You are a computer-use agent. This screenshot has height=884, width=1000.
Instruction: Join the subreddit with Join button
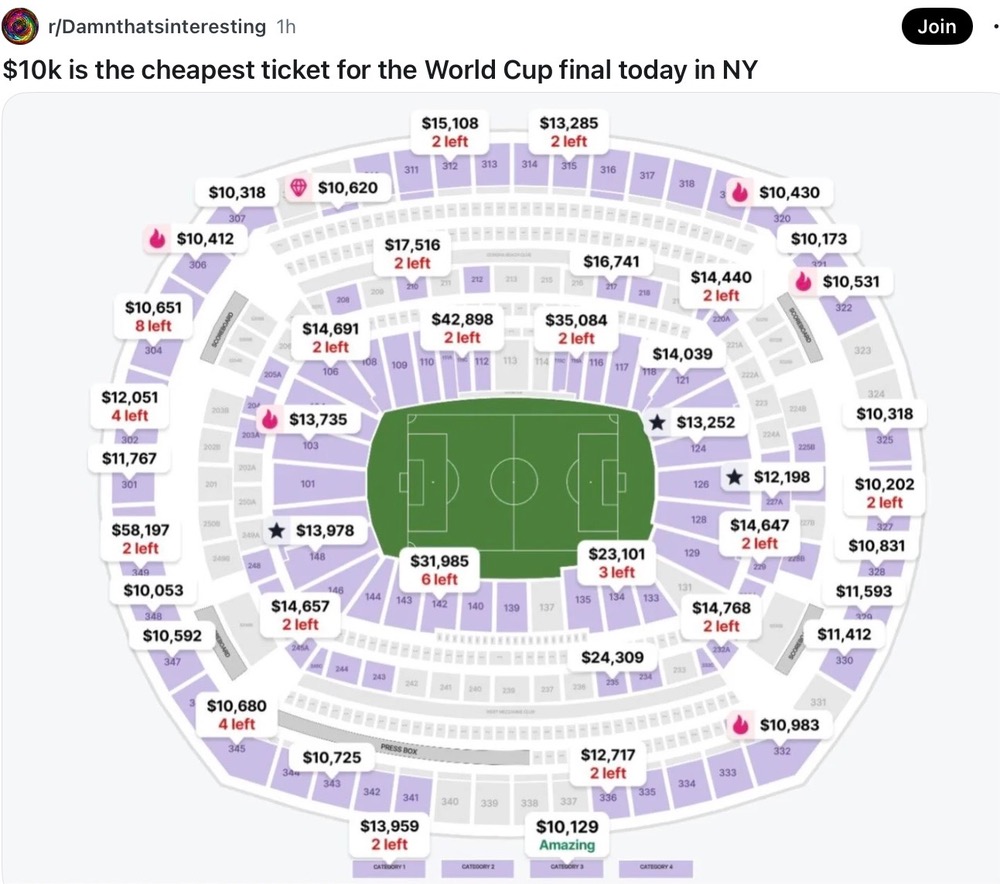click(937, 27)
